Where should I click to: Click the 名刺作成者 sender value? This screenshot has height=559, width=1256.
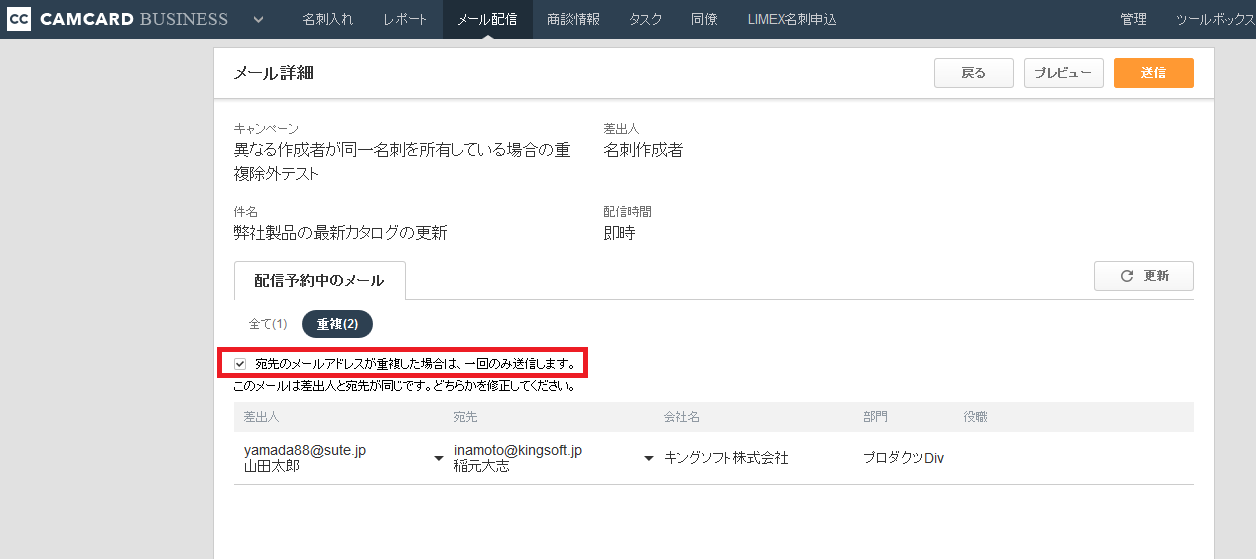tap(644, 150)
